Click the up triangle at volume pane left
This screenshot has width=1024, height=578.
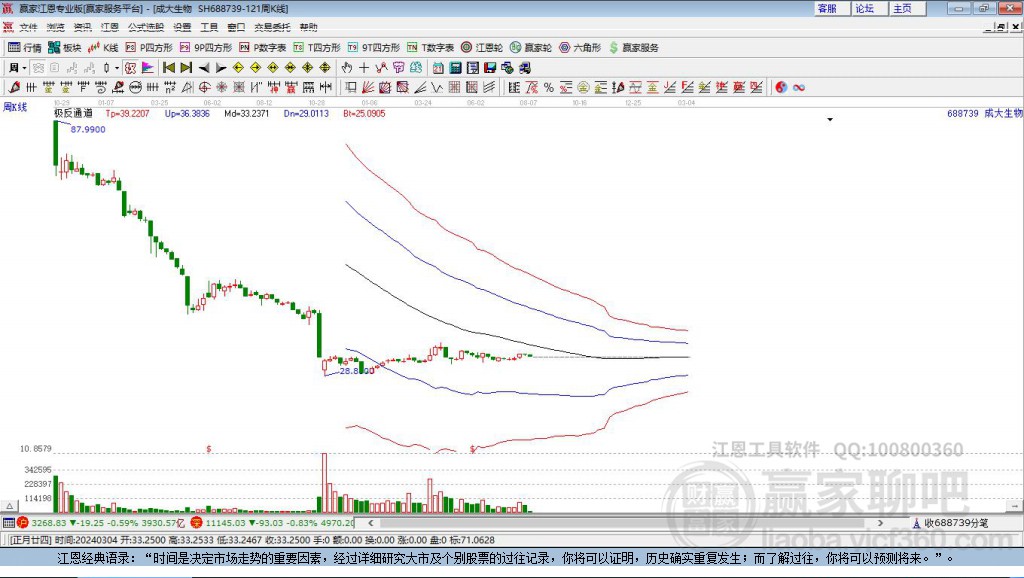click(10, 506)
